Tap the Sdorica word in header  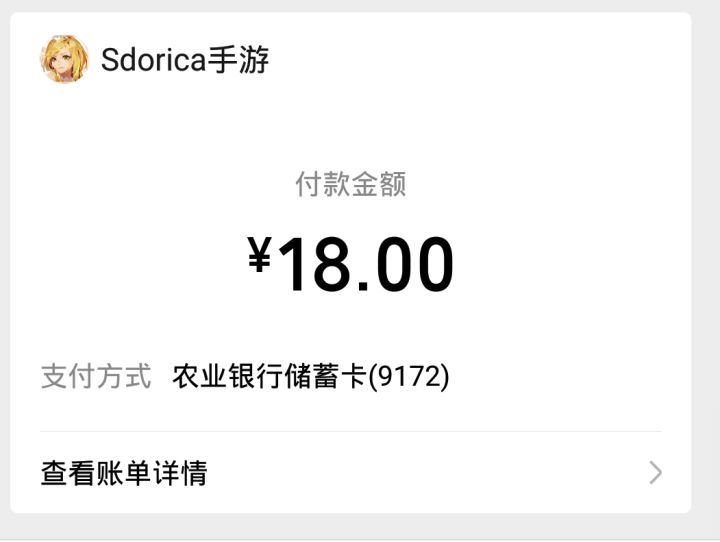(x=153, y=60)
